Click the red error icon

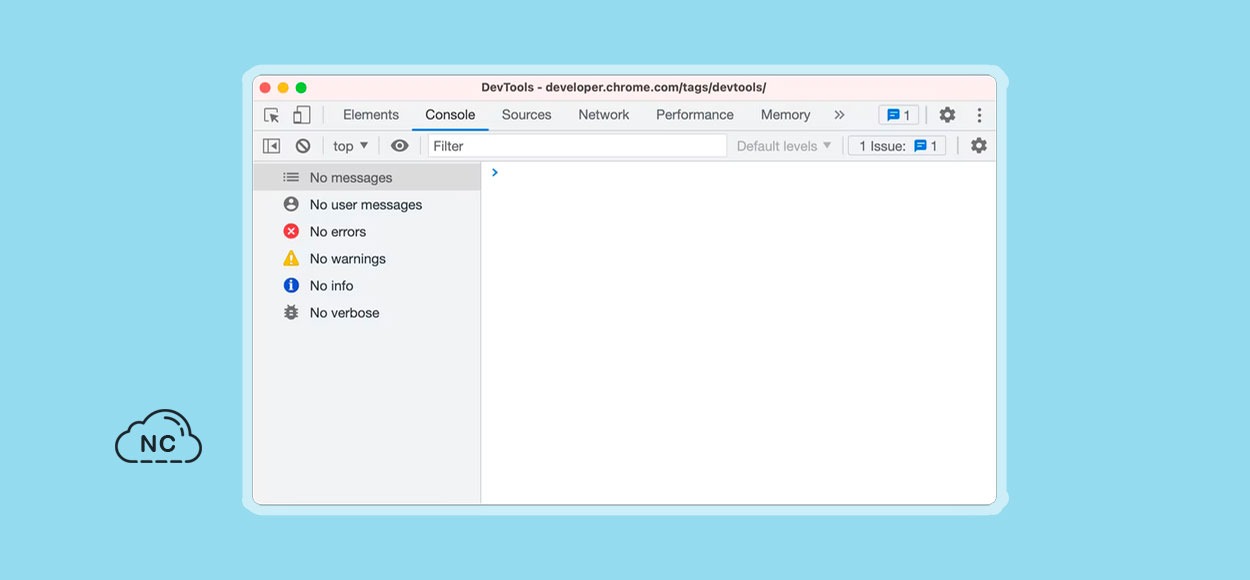click(x=291, y=231)
